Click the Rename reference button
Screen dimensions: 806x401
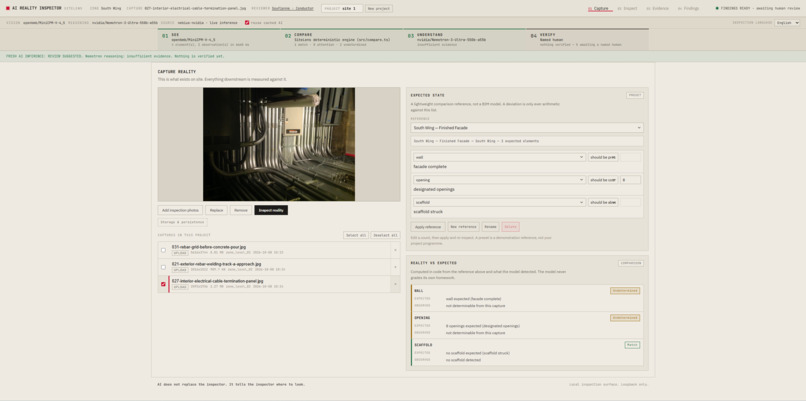(490, 227)
